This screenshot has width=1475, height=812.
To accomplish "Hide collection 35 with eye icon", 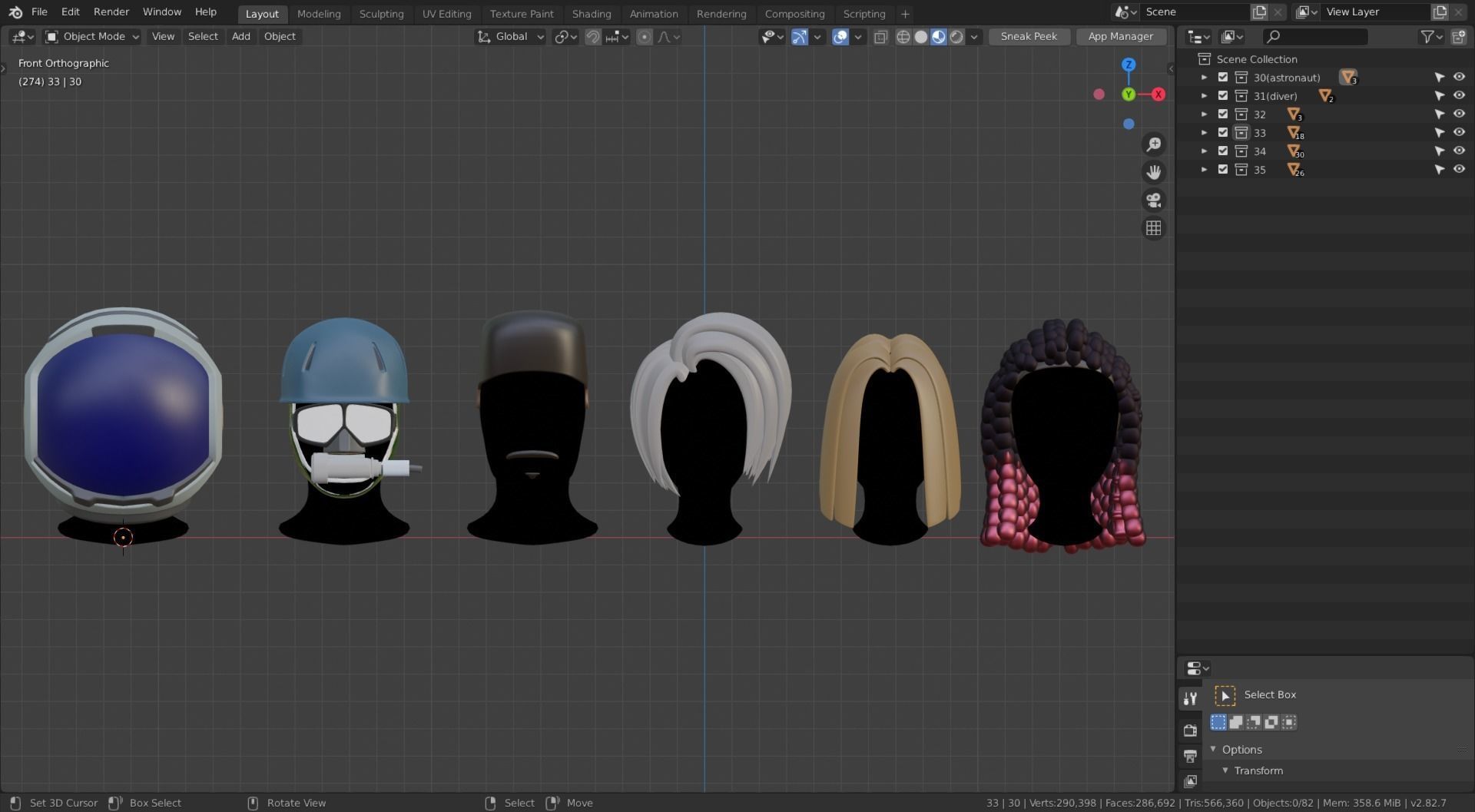I will 1459,170.
